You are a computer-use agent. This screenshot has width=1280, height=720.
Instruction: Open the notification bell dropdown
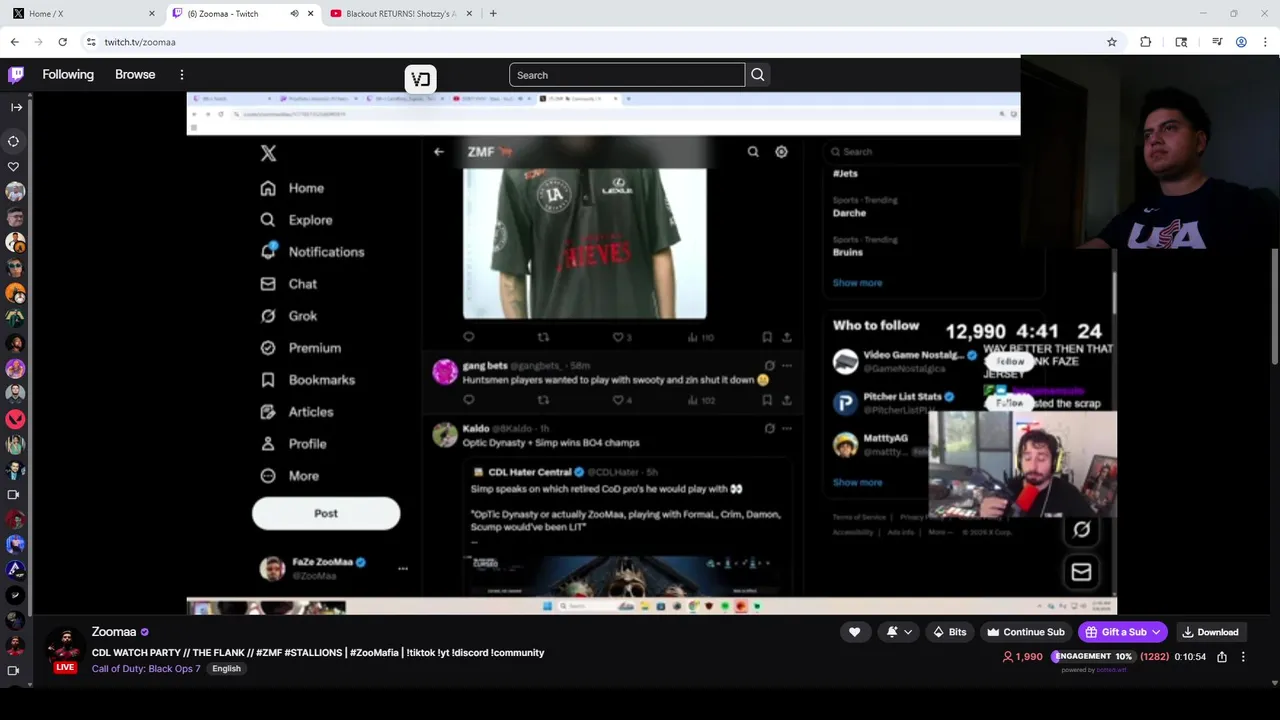click(x=900, y=632)
